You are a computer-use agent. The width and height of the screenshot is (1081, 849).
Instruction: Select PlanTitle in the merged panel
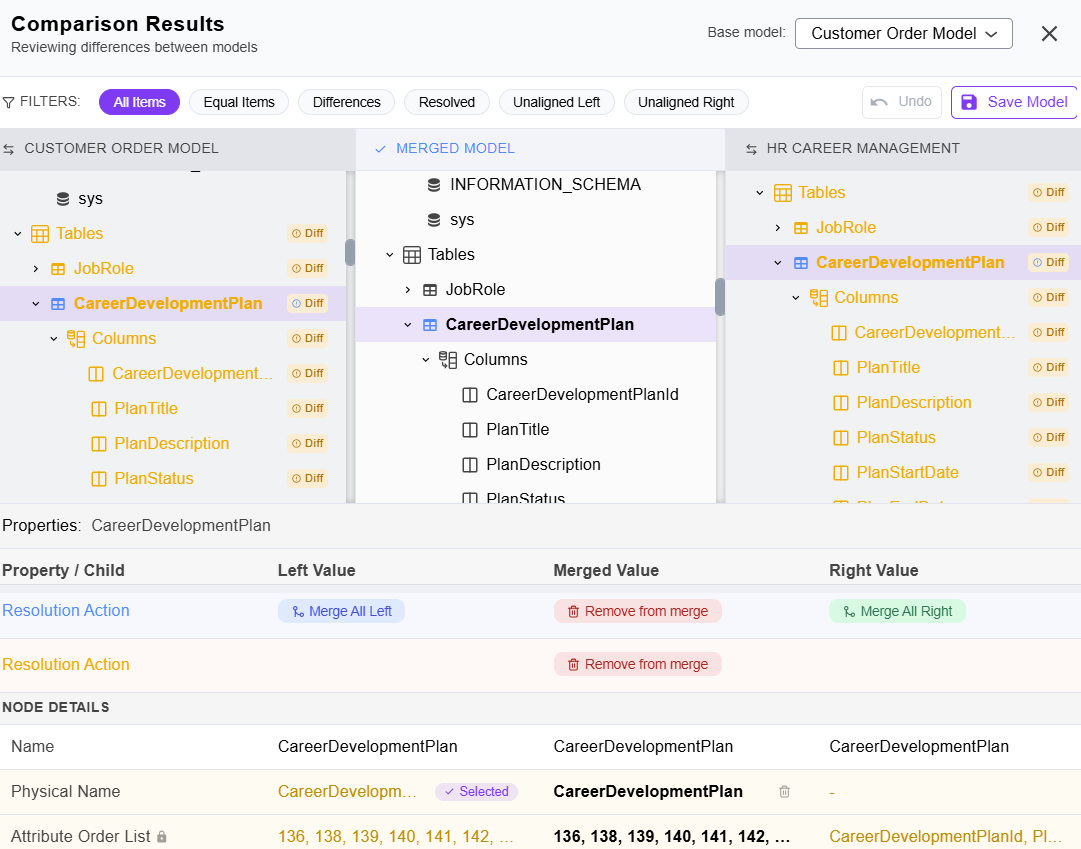(x=518, y=430)
